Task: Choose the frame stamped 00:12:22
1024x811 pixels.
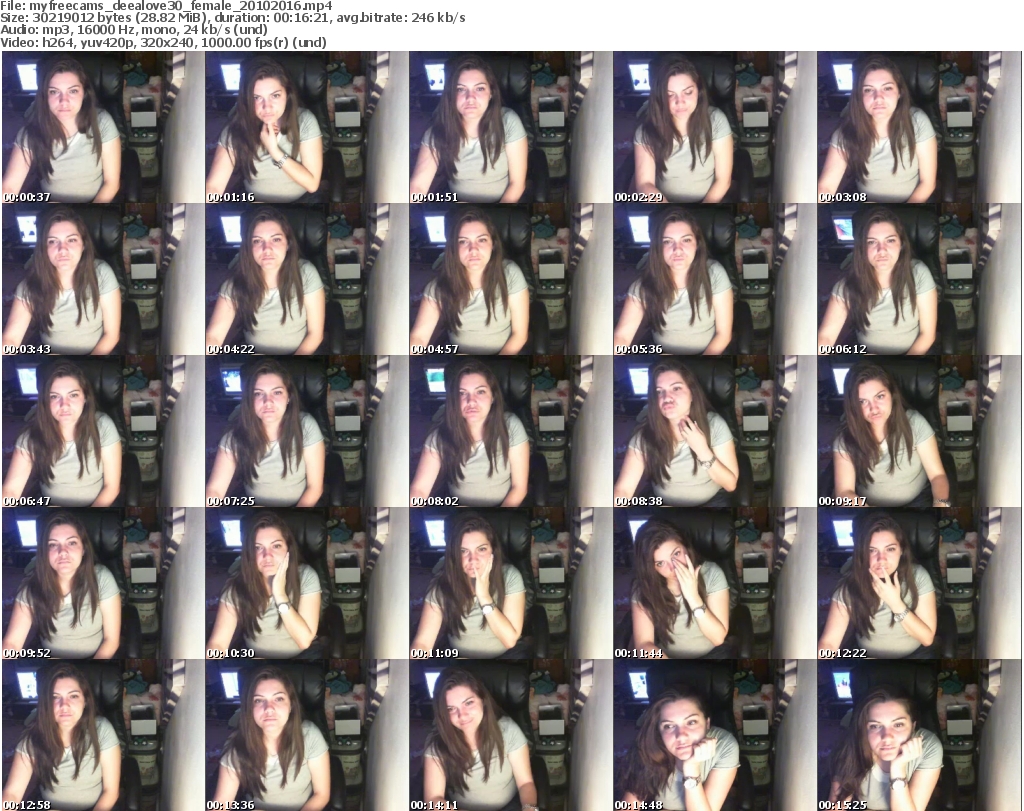Action: (x=919, y=584)
